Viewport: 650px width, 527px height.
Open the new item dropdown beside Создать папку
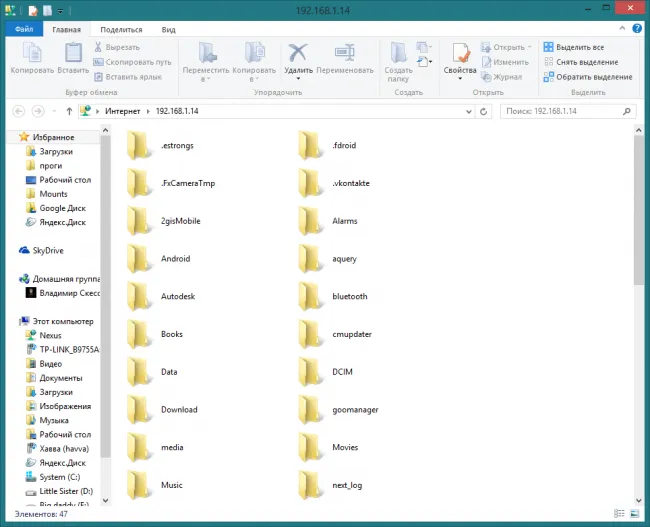424,47
